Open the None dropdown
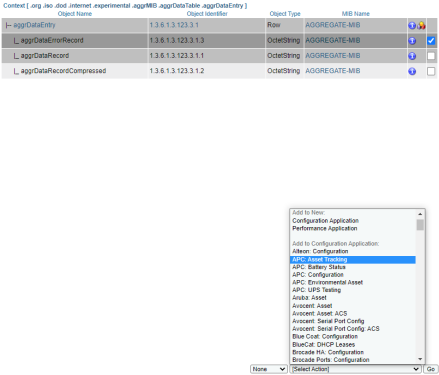 click(269, 369)
